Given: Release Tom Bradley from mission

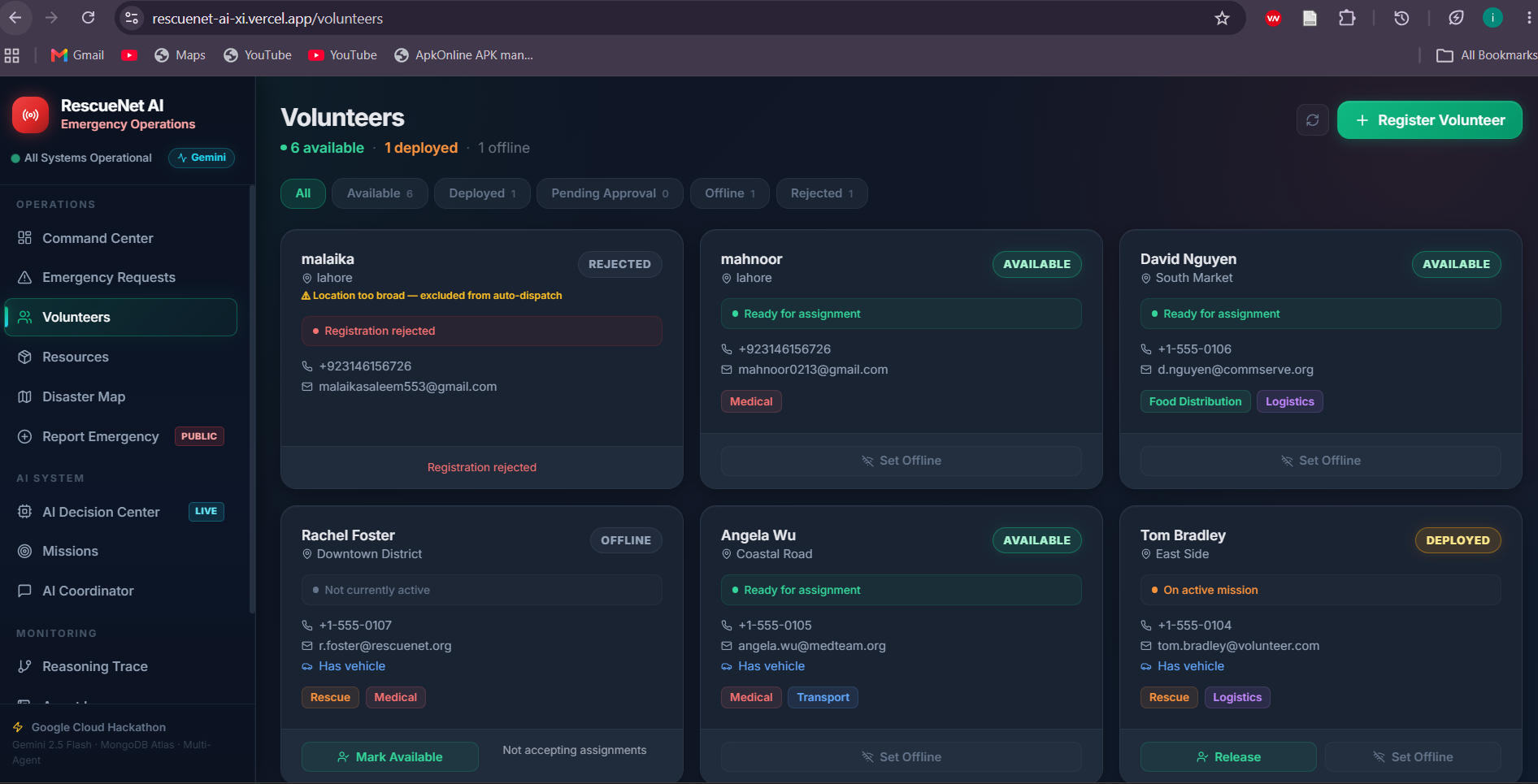Looking at the screenshot, I should (1228, 756).
